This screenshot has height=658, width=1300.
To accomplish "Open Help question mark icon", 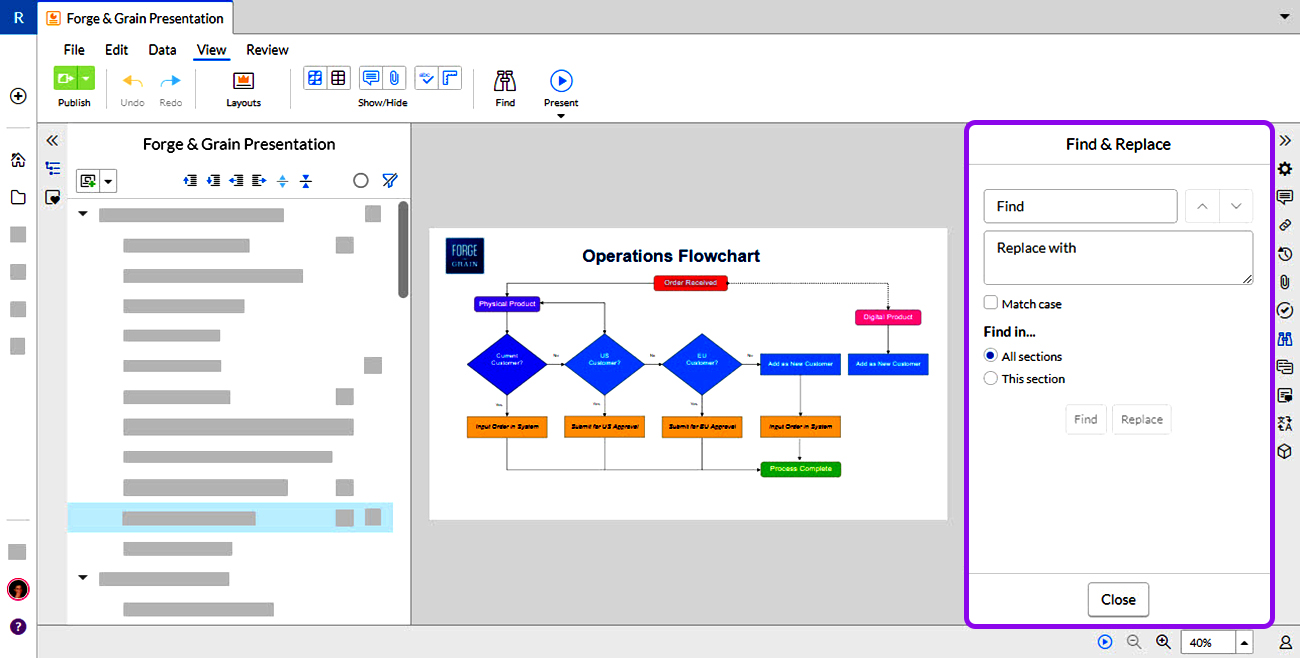I will click(x=18, y=627).
